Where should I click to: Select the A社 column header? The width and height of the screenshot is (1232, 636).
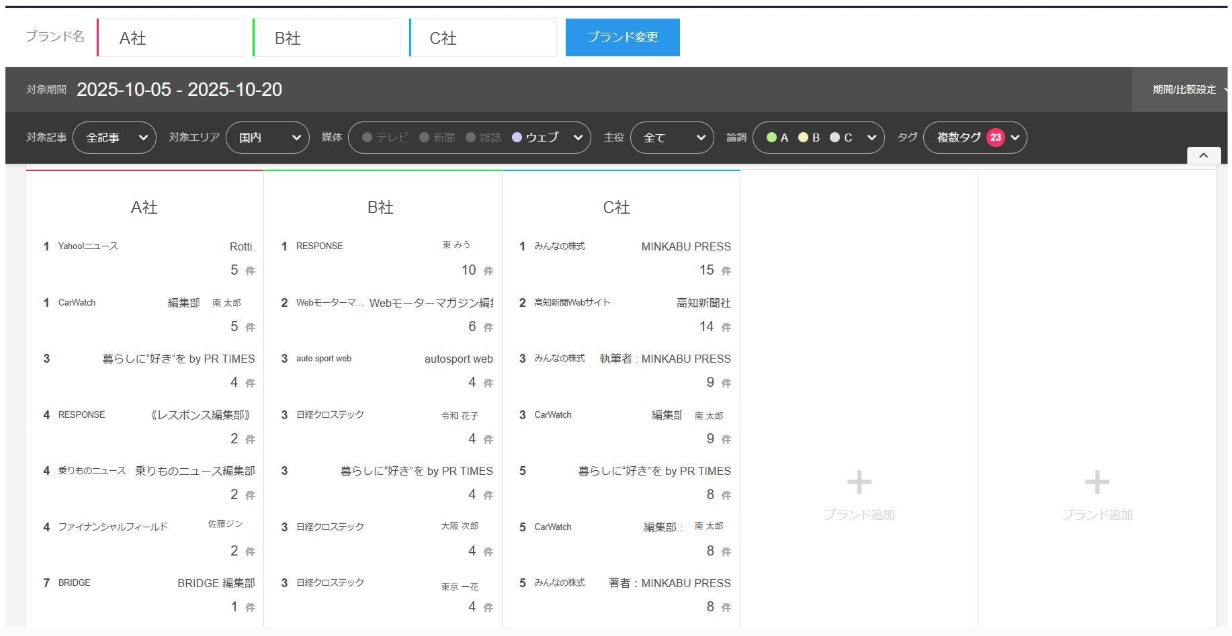click(x=144, y=208)
